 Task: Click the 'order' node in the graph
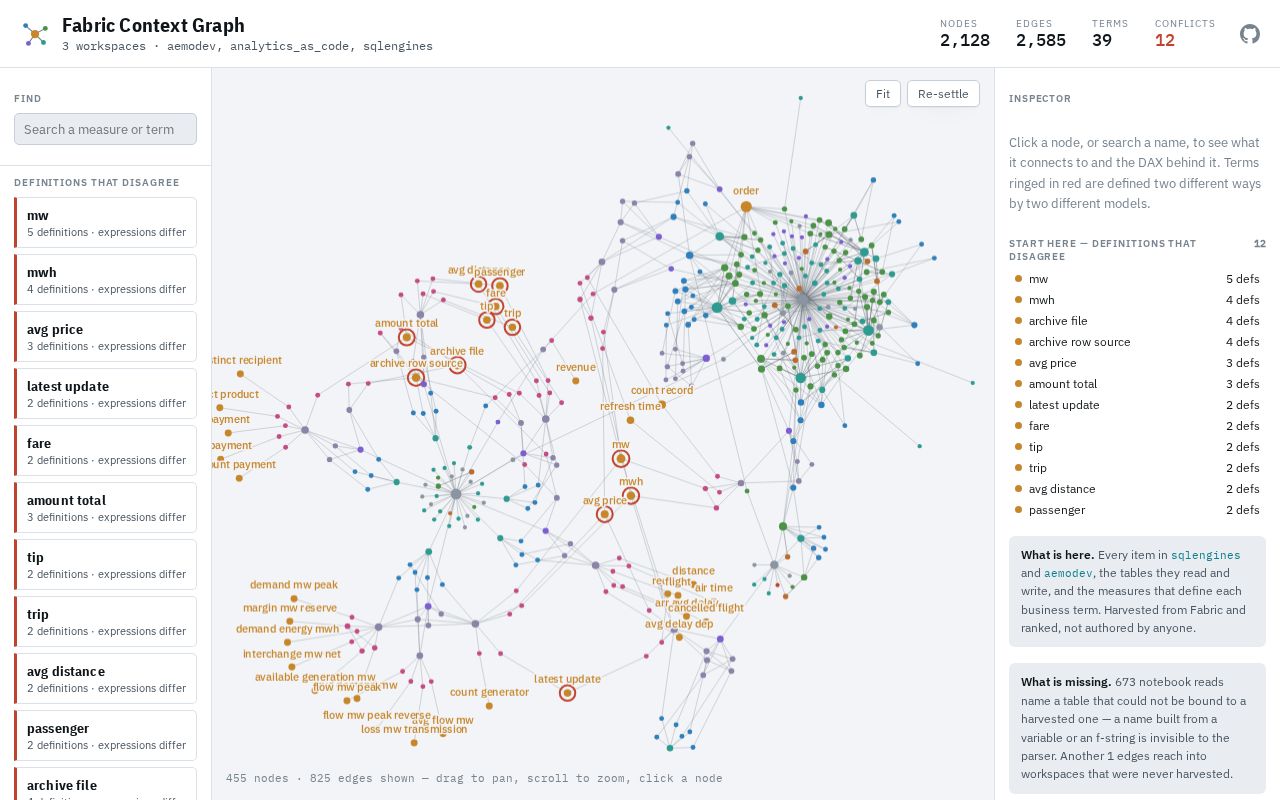(x=746, y=207)
